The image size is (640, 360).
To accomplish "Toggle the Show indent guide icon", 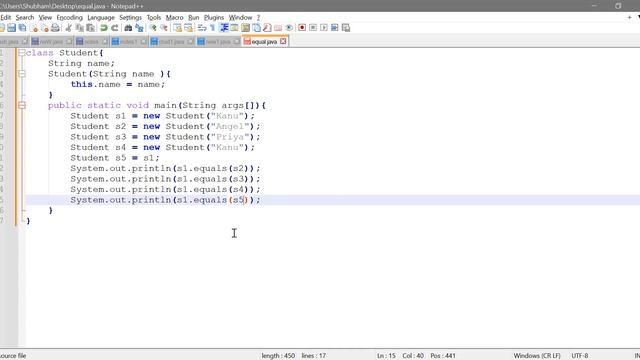I will 224,28.
